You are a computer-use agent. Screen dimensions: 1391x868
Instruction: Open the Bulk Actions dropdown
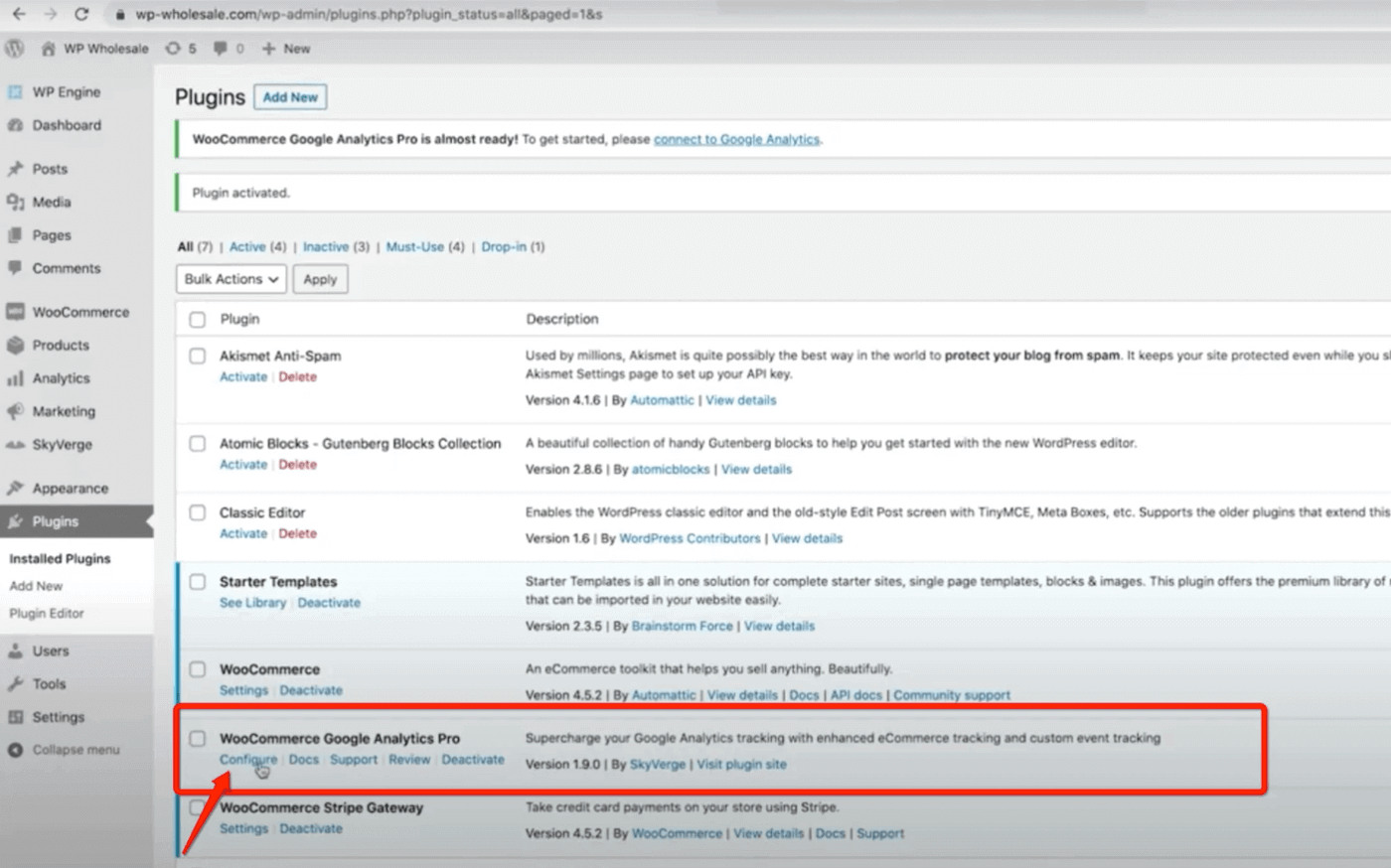(232, 279)
